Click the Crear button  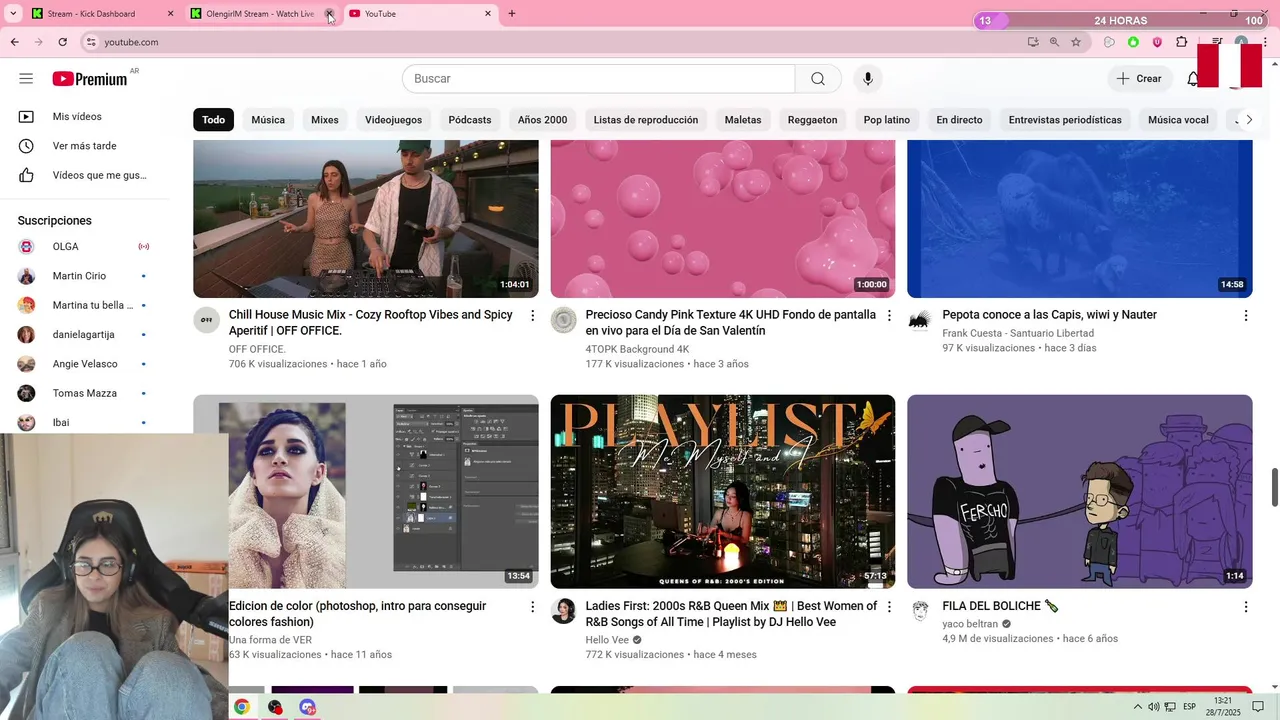[x=1139, y=79]
